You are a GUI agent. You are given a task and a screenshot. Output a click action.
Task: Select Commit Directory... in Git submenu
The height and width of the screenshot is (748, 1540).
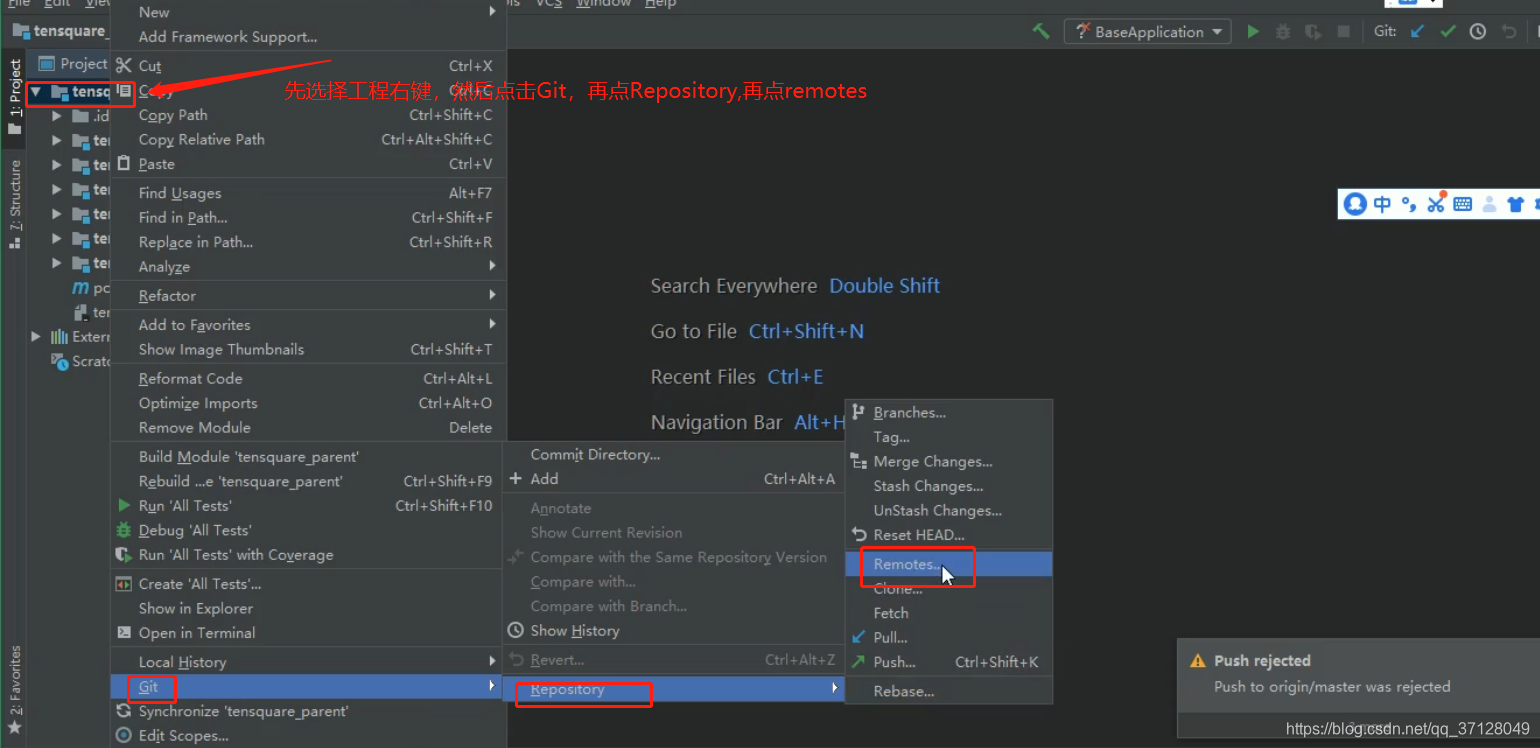pos(674,455)
